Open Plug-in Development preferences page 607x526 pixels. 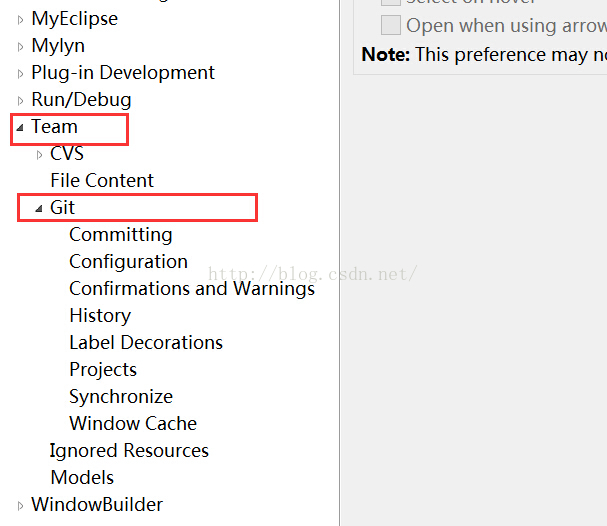pyautogui.click(x=123, y=73)
